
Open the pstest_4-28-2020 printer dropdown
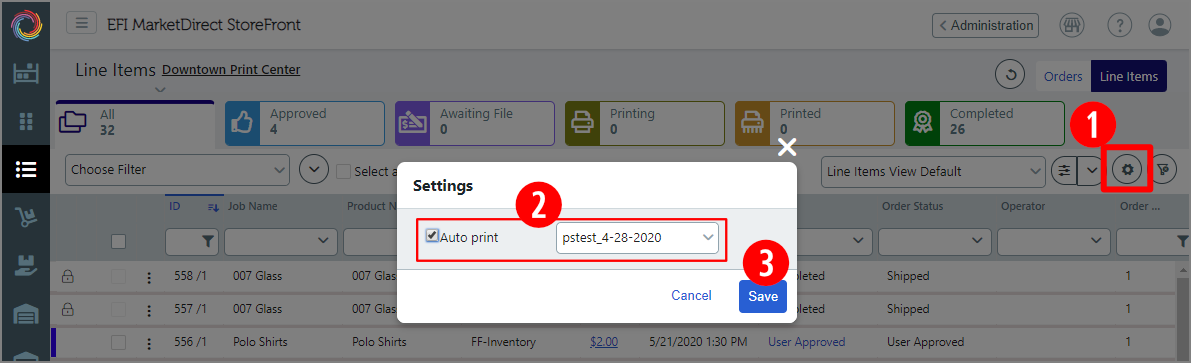637,238
